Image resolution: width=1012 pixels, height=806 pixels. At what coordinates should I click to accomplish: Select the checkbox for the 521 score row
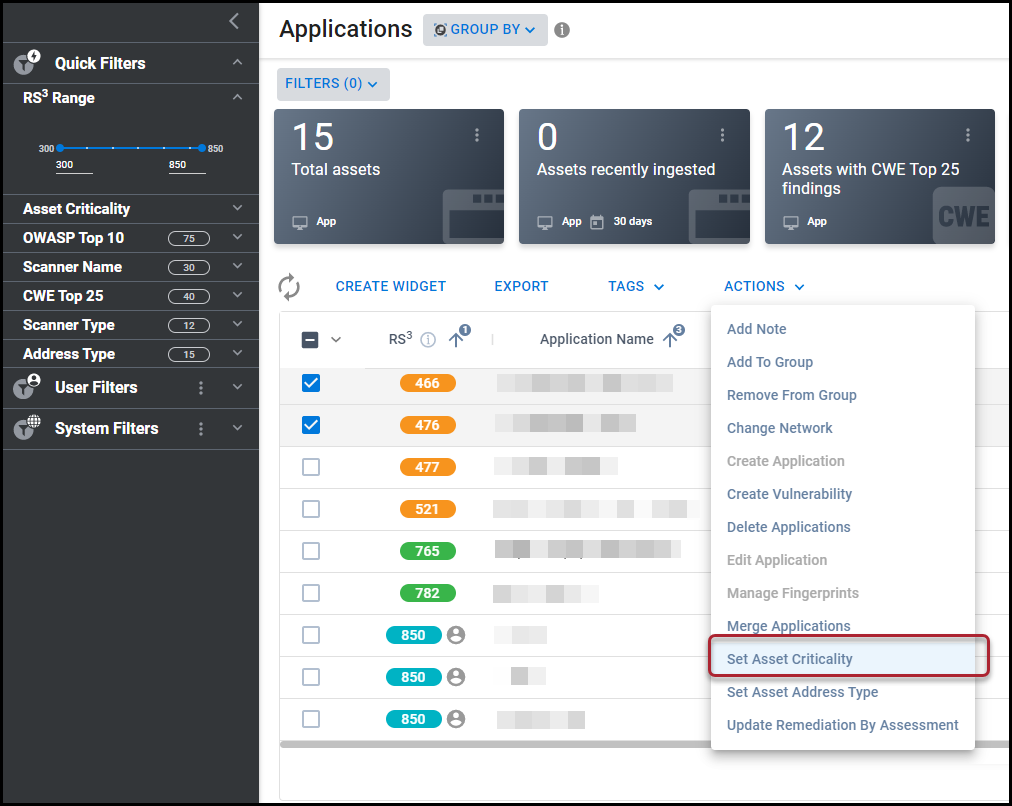311,508
